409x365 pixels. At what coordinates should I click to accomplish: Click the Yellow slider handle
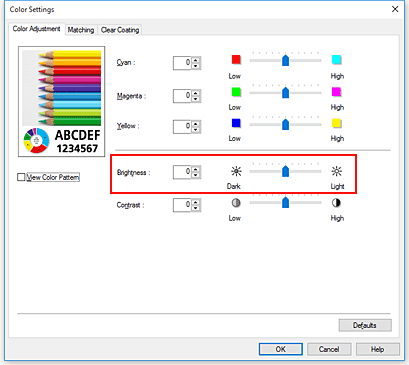[x=285, y=124]
